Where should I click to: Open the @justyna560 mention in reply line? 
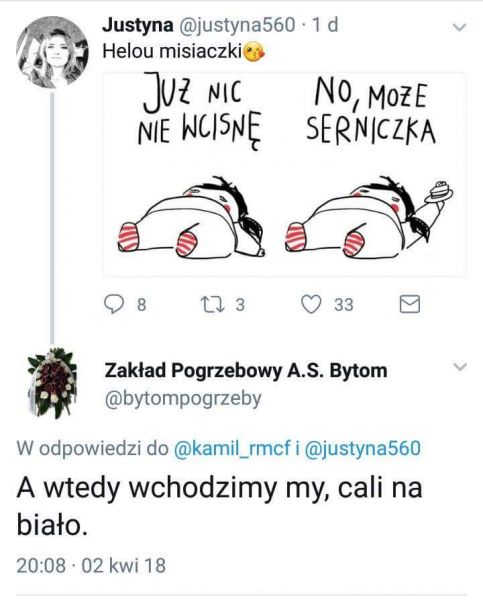coord(363,448)
